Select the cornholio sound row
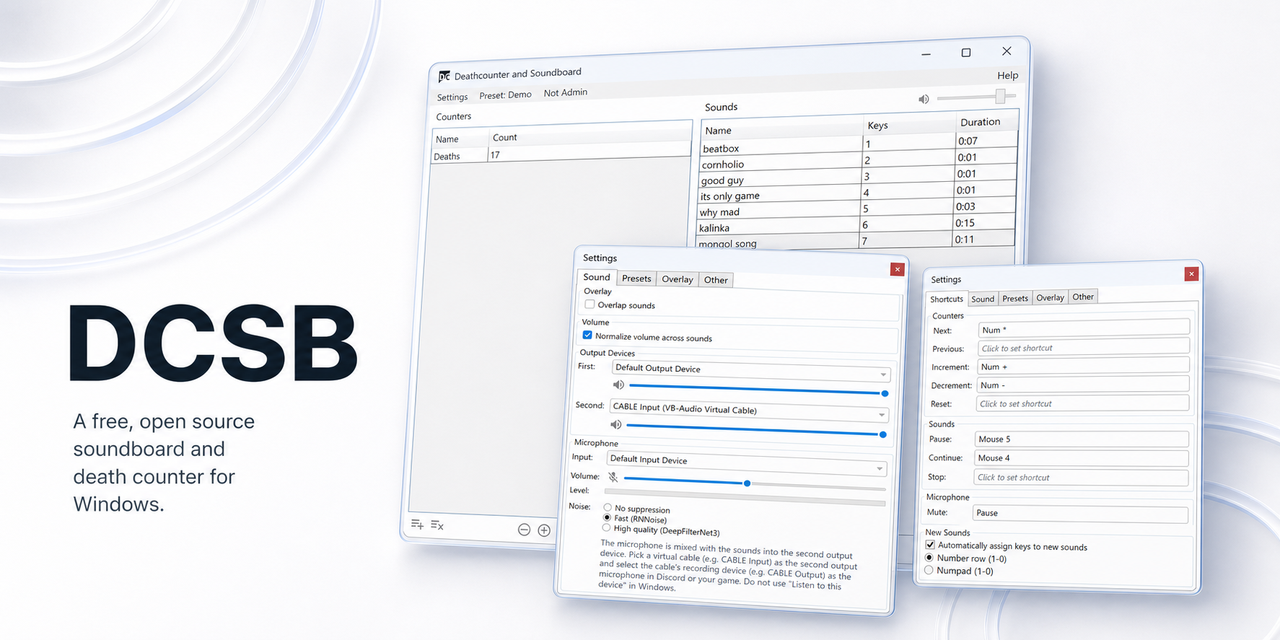Viewport: 1280px width, 640px height. [x=859, y=161]
